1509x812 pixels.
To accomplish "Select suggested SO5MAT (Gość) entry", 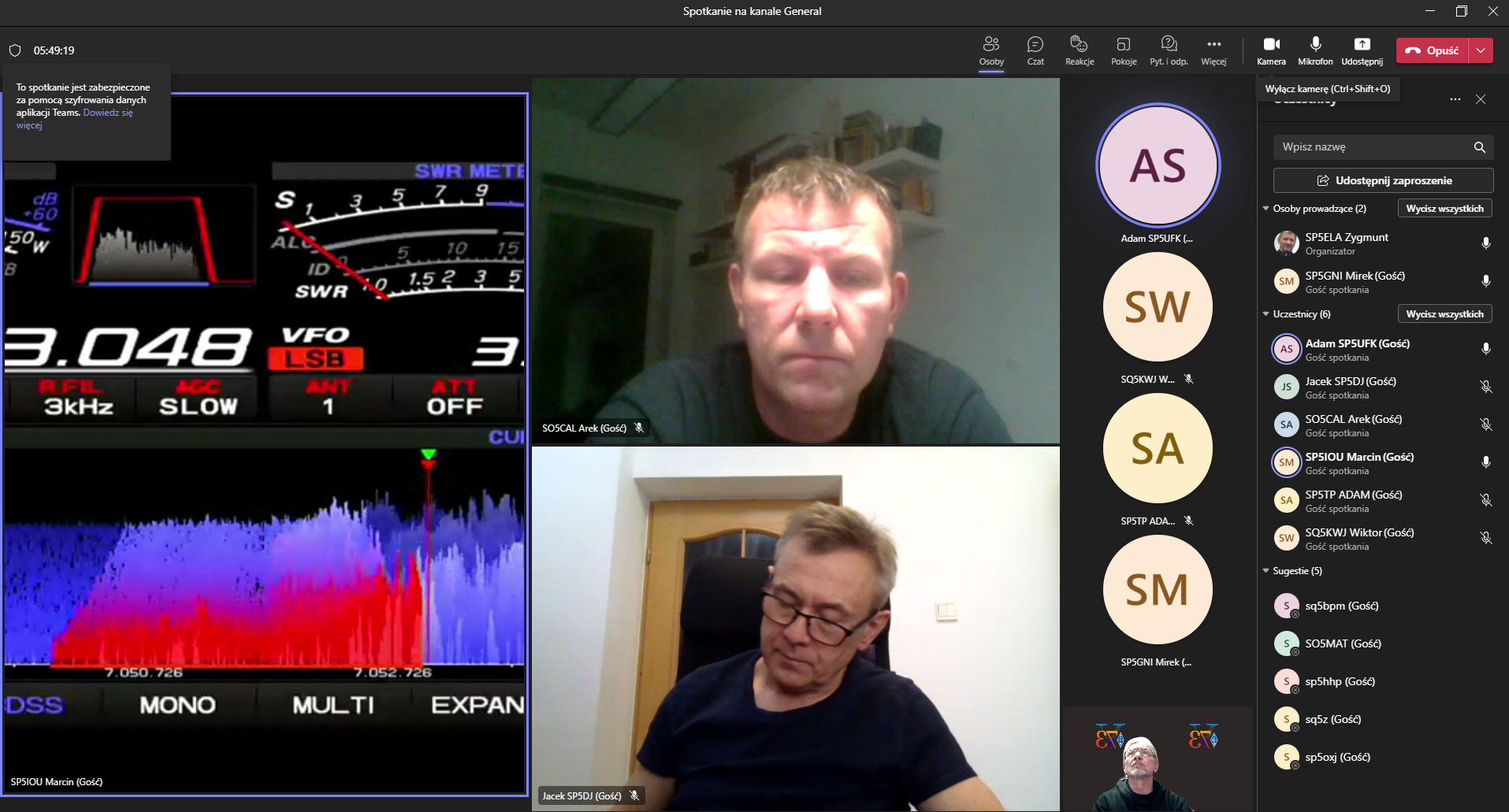I will pos(1383,643).
